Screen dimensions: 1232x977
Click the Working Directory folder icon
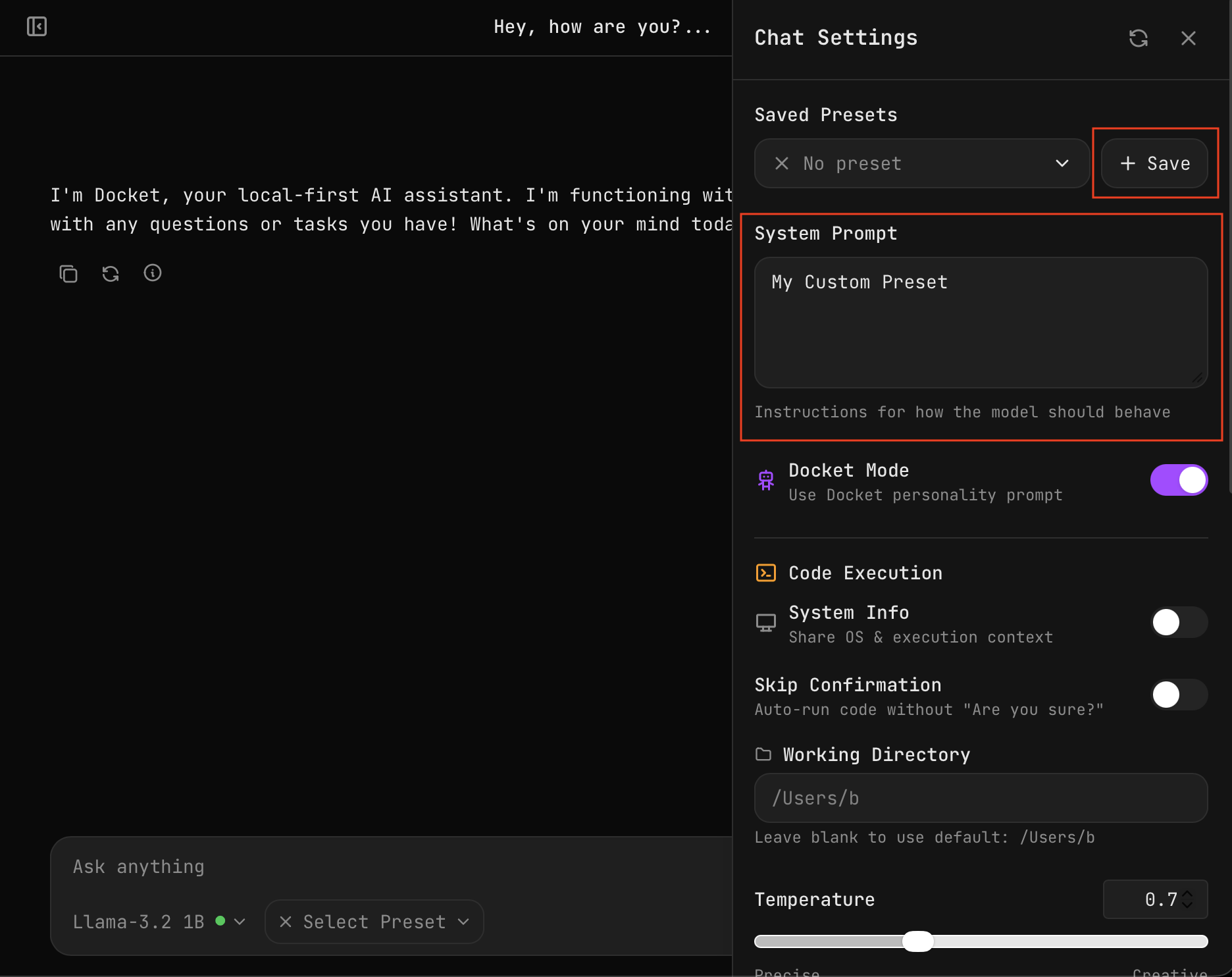click(x=763, y=754)
